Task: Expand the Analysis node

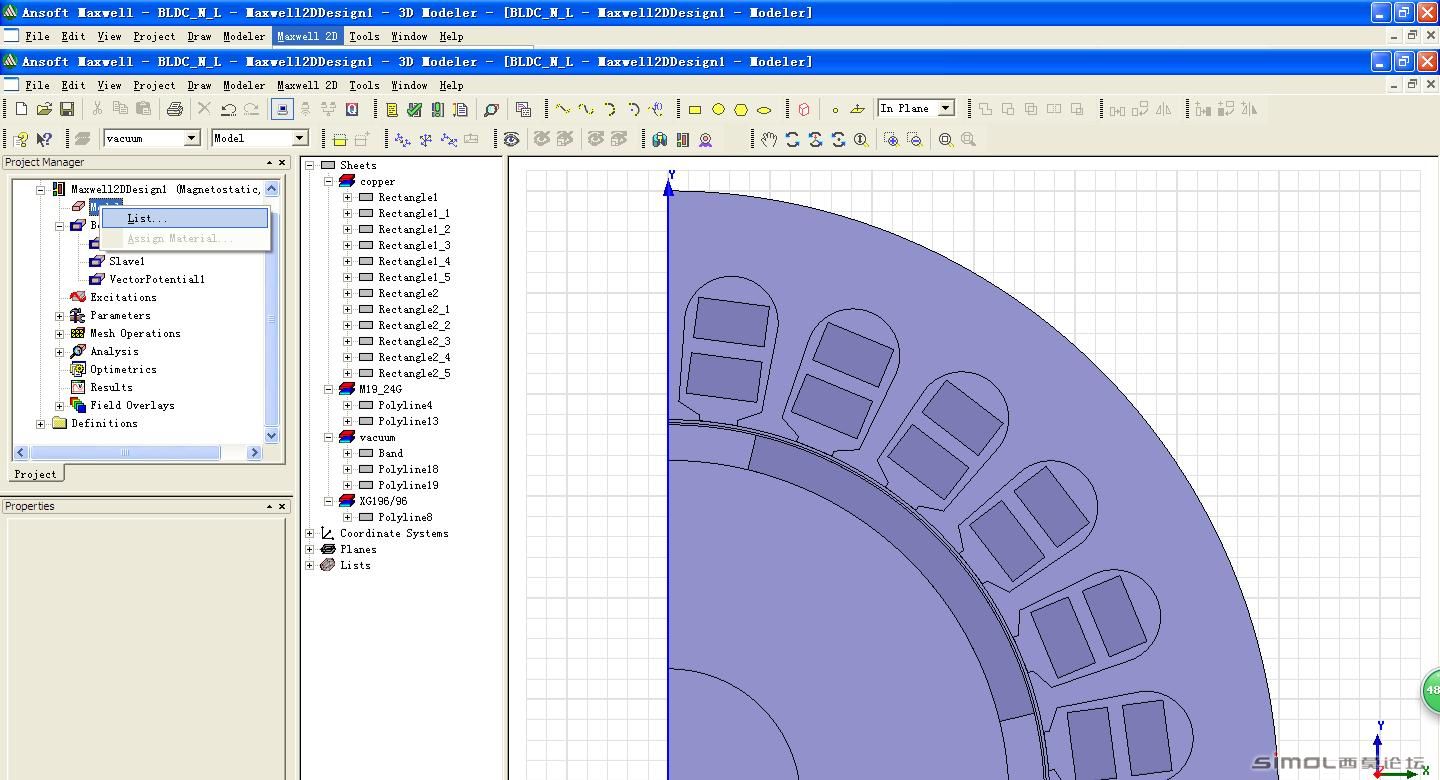Action: (x=59, y=352)
